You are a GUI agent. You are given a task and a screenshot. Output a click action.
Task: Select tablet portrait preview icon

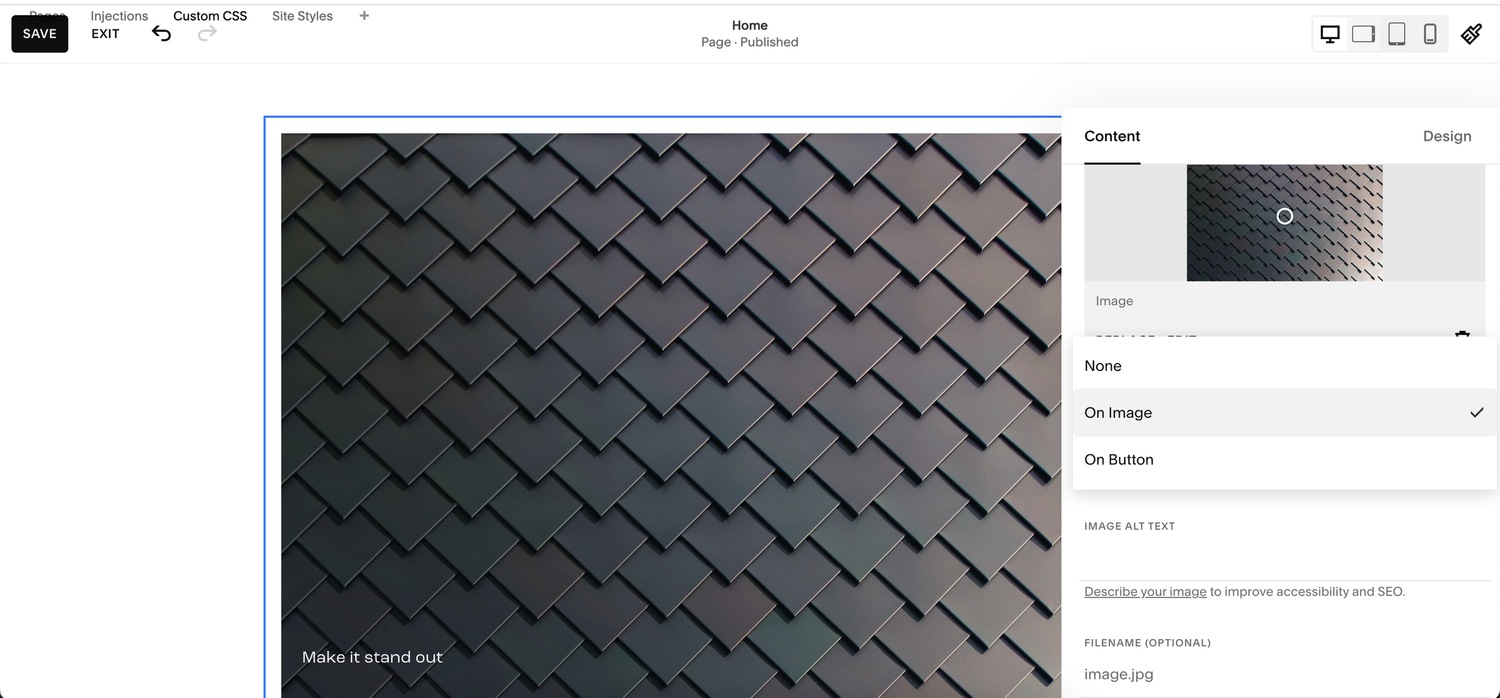coord(1396,33)
